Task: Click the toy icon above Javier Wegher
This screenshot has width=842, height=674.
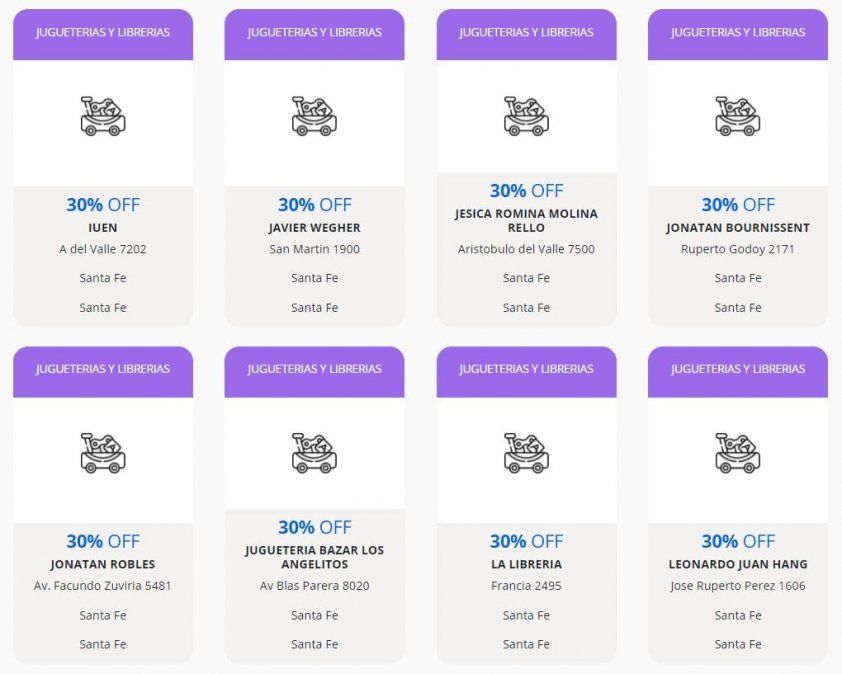Action: pos(314,116)
